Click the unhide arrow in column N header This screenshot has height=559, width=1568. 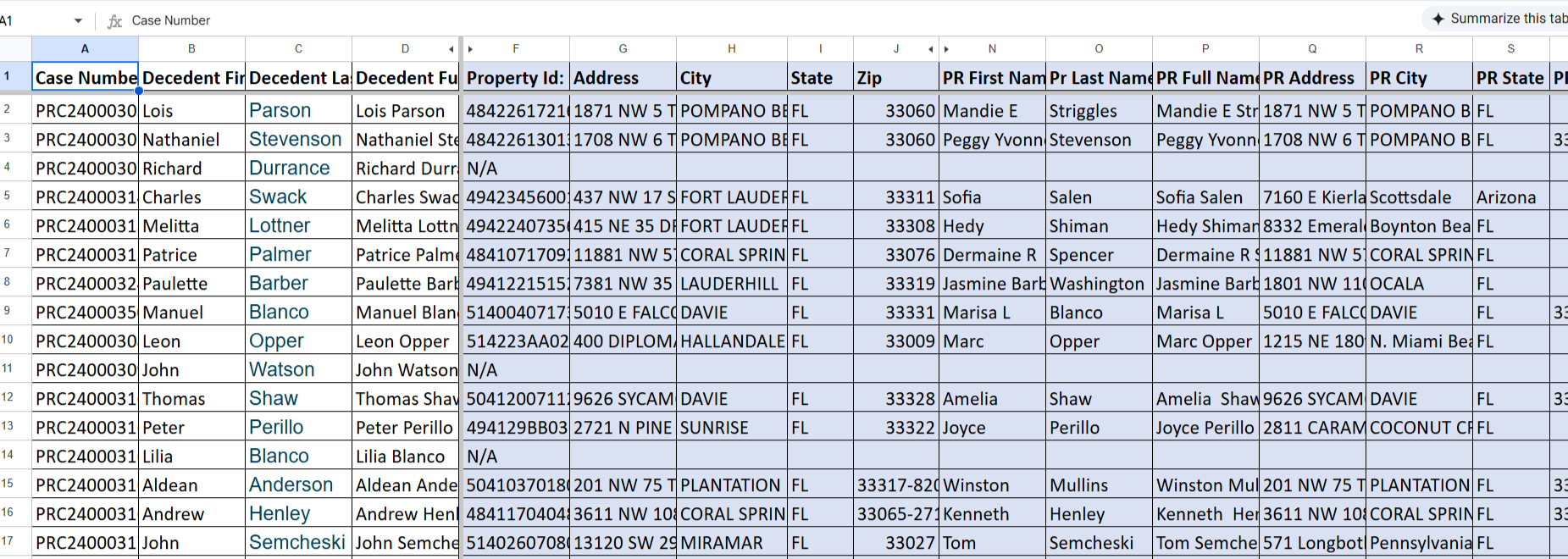coord(947,49)
